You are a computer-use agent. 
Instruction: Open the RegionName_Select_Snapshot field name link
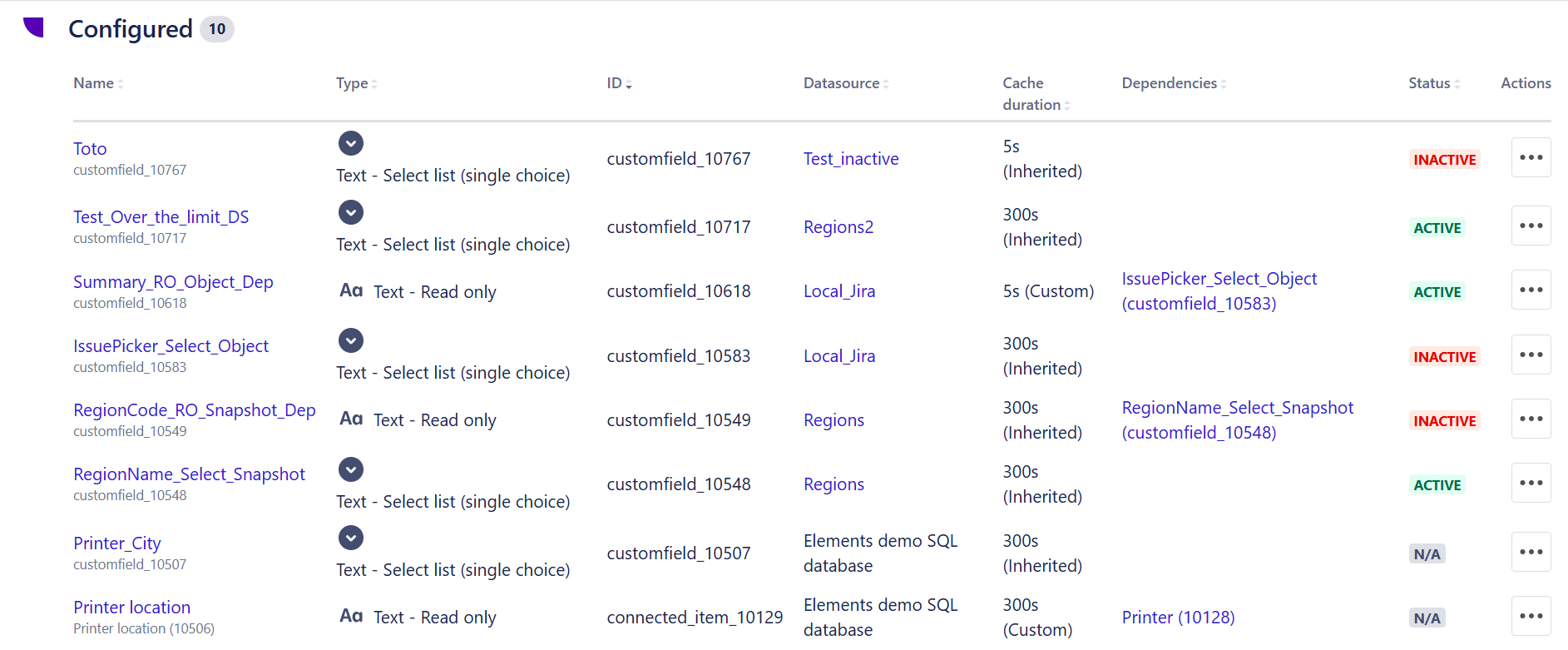[x=189, y=474]
